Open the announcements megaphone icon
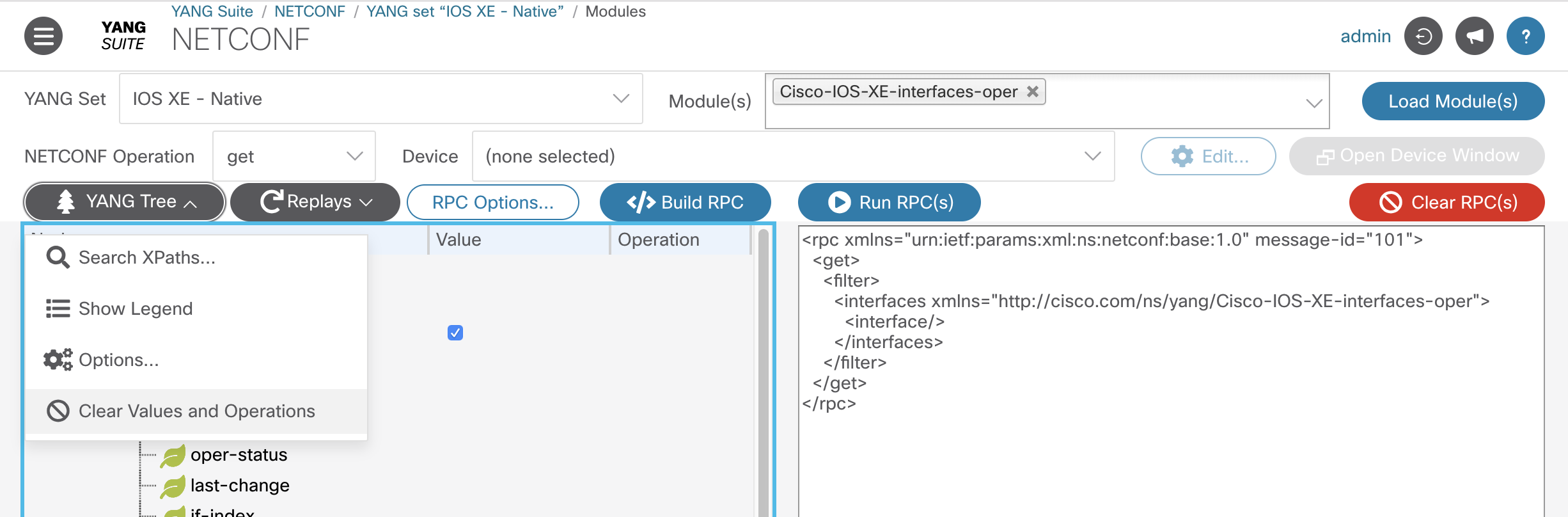Viewport: 1568px width, 517px height. tap(1474, 36)
